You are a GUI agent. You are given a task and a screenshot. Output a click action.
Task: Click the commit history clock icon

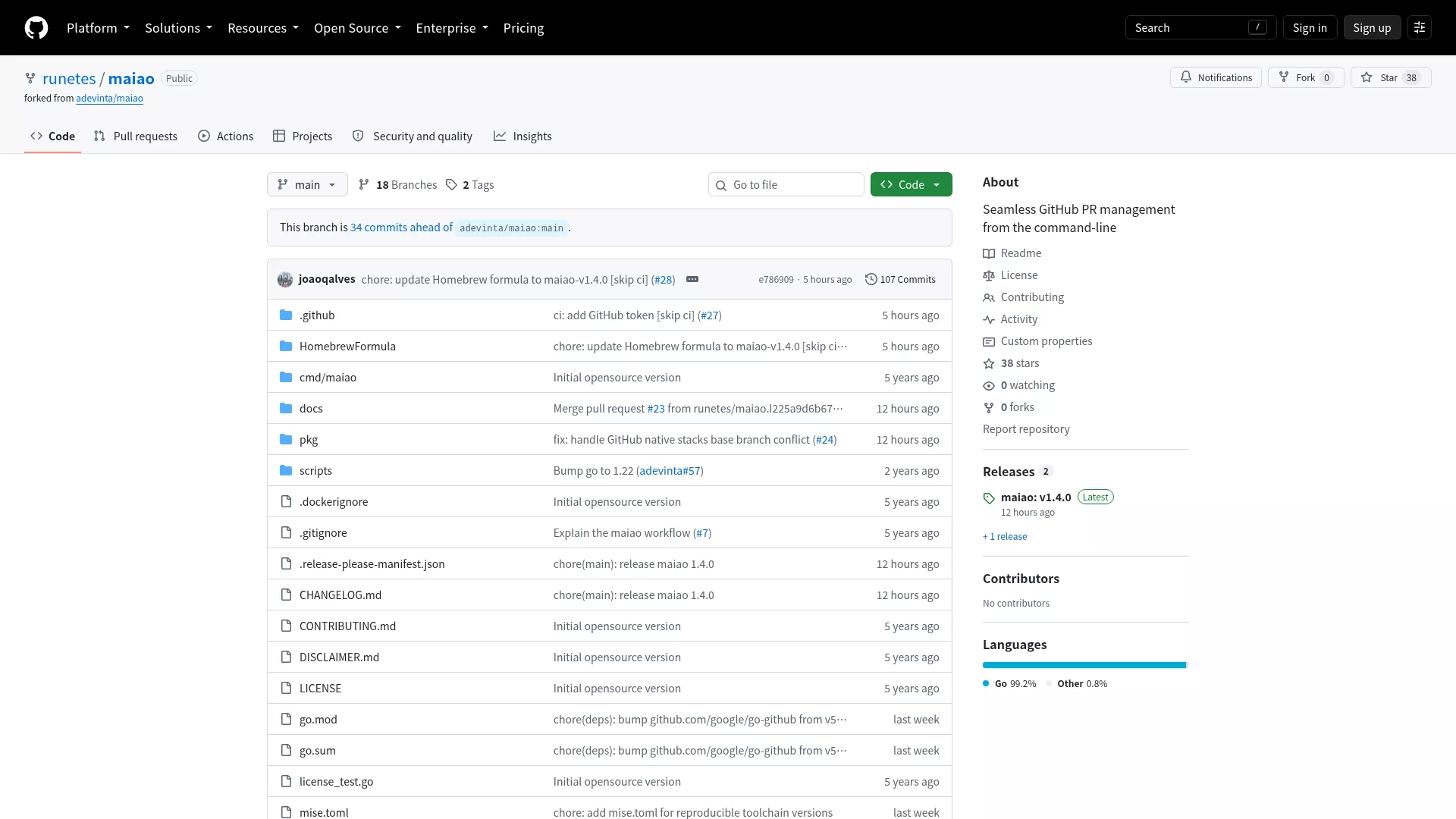871,279
